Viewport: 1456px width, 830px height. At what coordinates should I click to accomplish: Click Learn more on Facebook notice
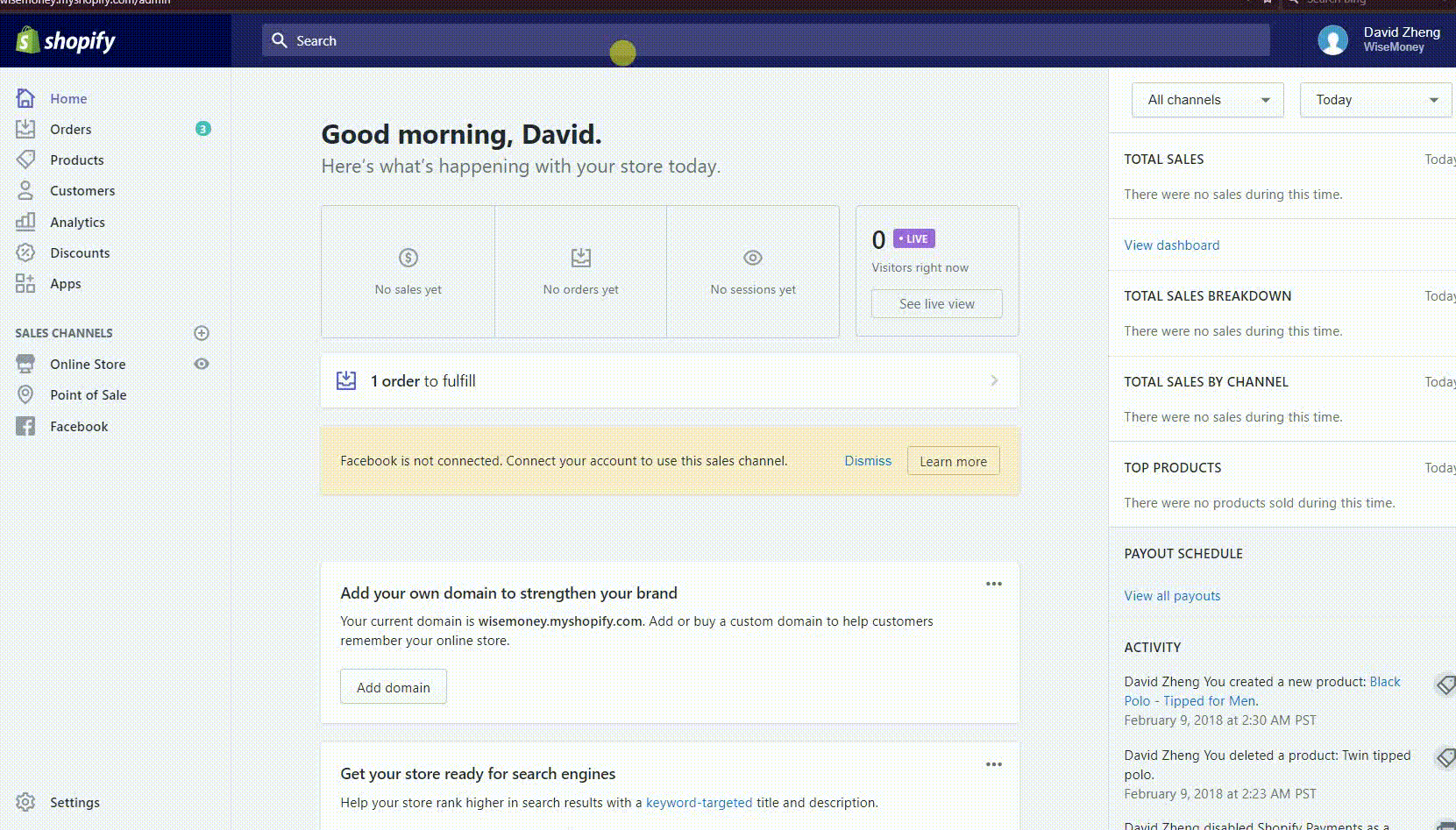(x=953, y=461)
